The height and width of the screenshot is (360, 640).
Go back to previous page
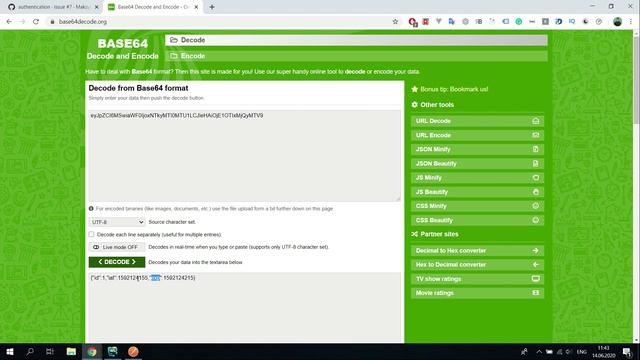9,22
